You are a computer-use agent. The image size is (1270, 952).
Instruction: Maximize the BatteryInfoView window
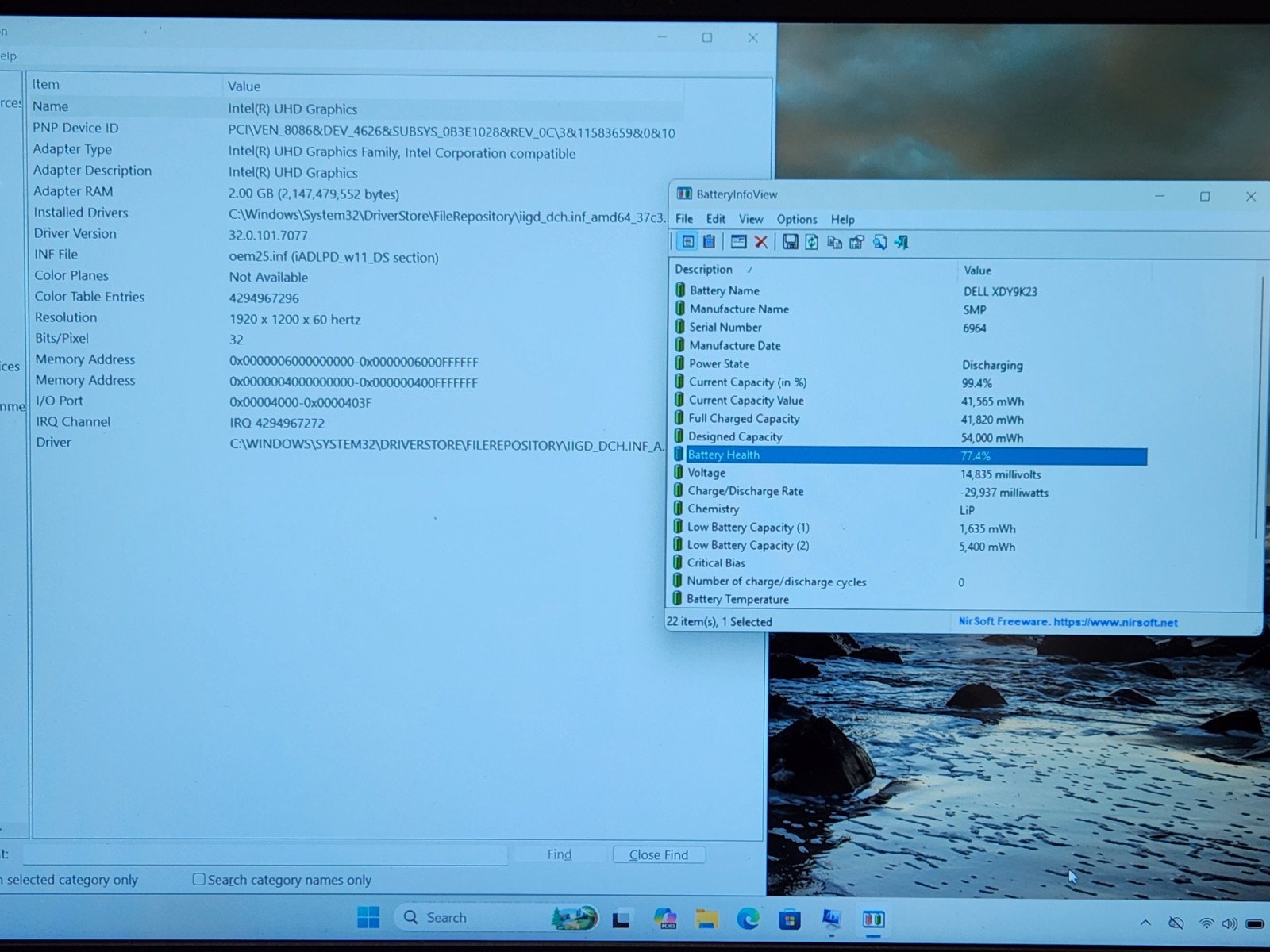pyautogui.click(x=1204, y=196)
